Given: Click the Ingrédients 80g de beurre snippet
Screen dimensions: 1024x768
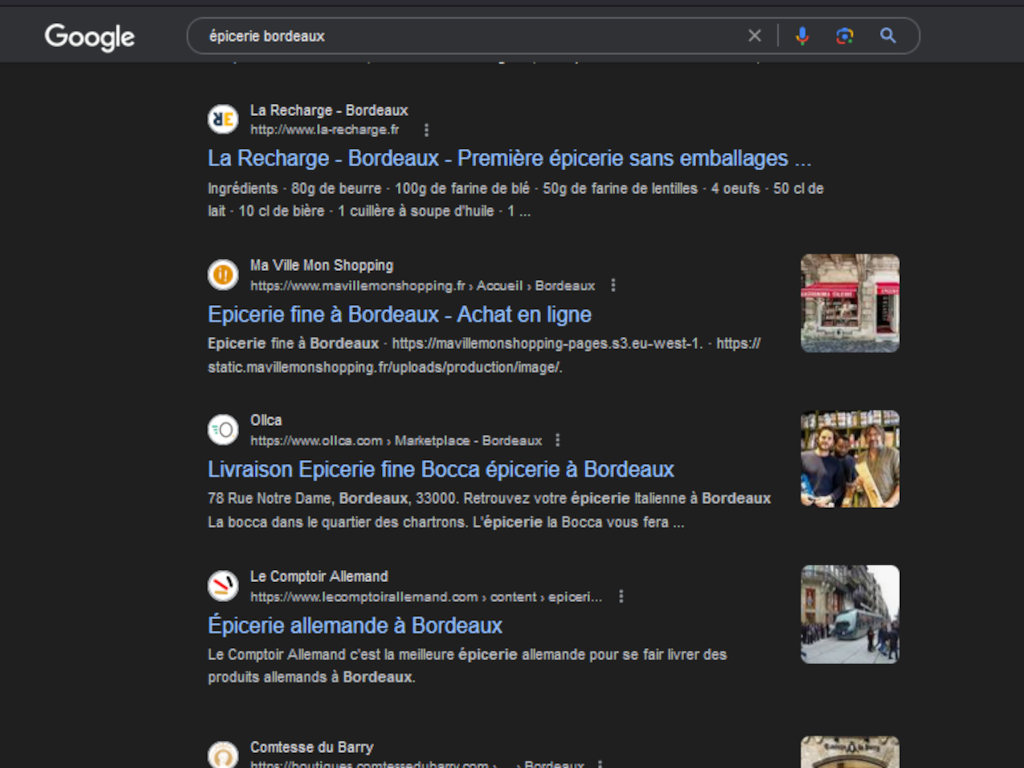Looking at the screenshot, I should coord(515,200).
